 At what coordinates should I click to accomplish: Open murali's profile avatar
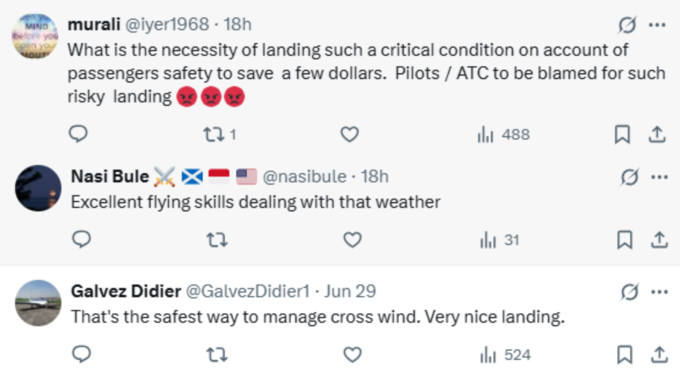tap(35, 36)
